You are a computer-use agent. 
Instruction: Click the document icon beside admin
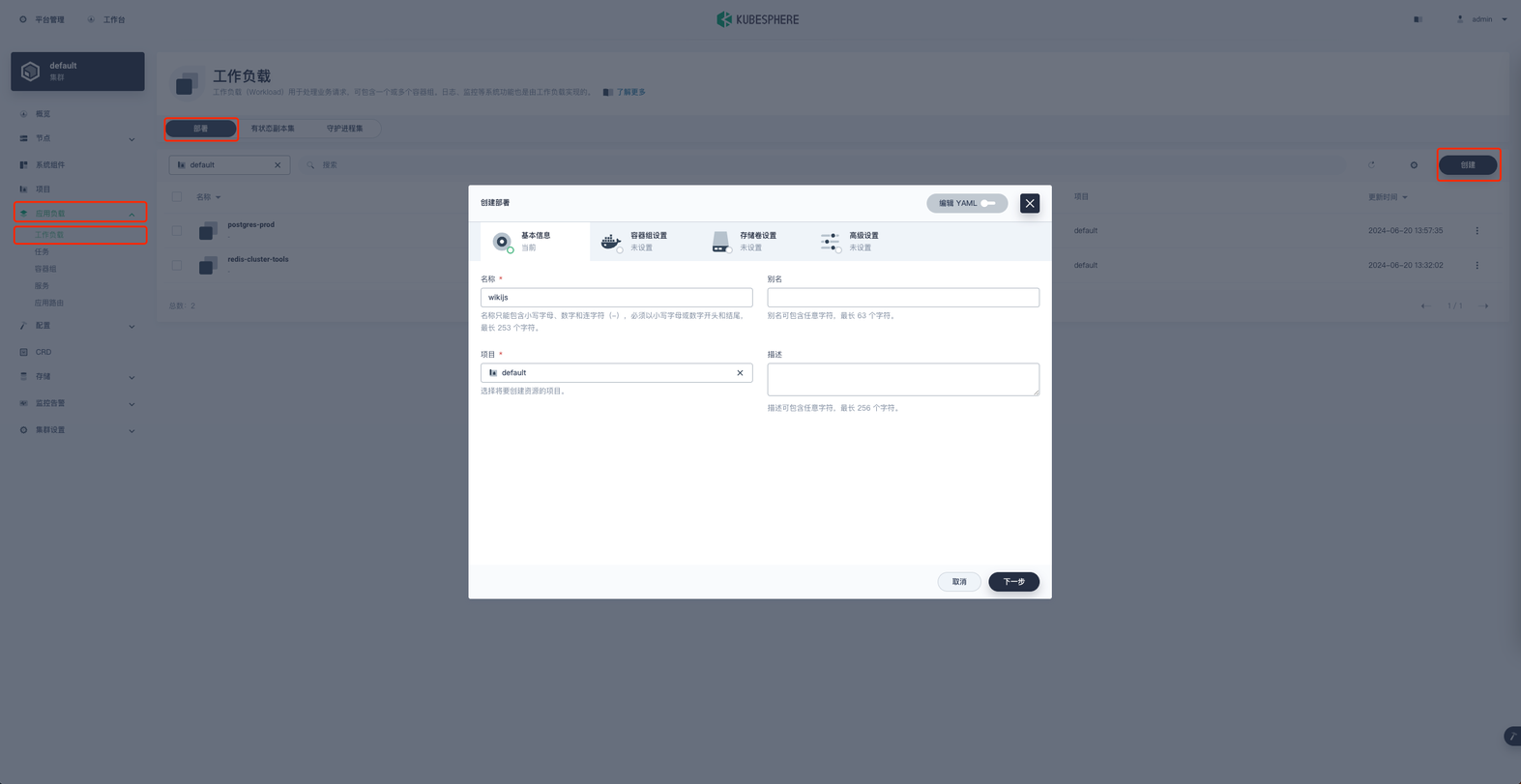[x=1418, y=19]
